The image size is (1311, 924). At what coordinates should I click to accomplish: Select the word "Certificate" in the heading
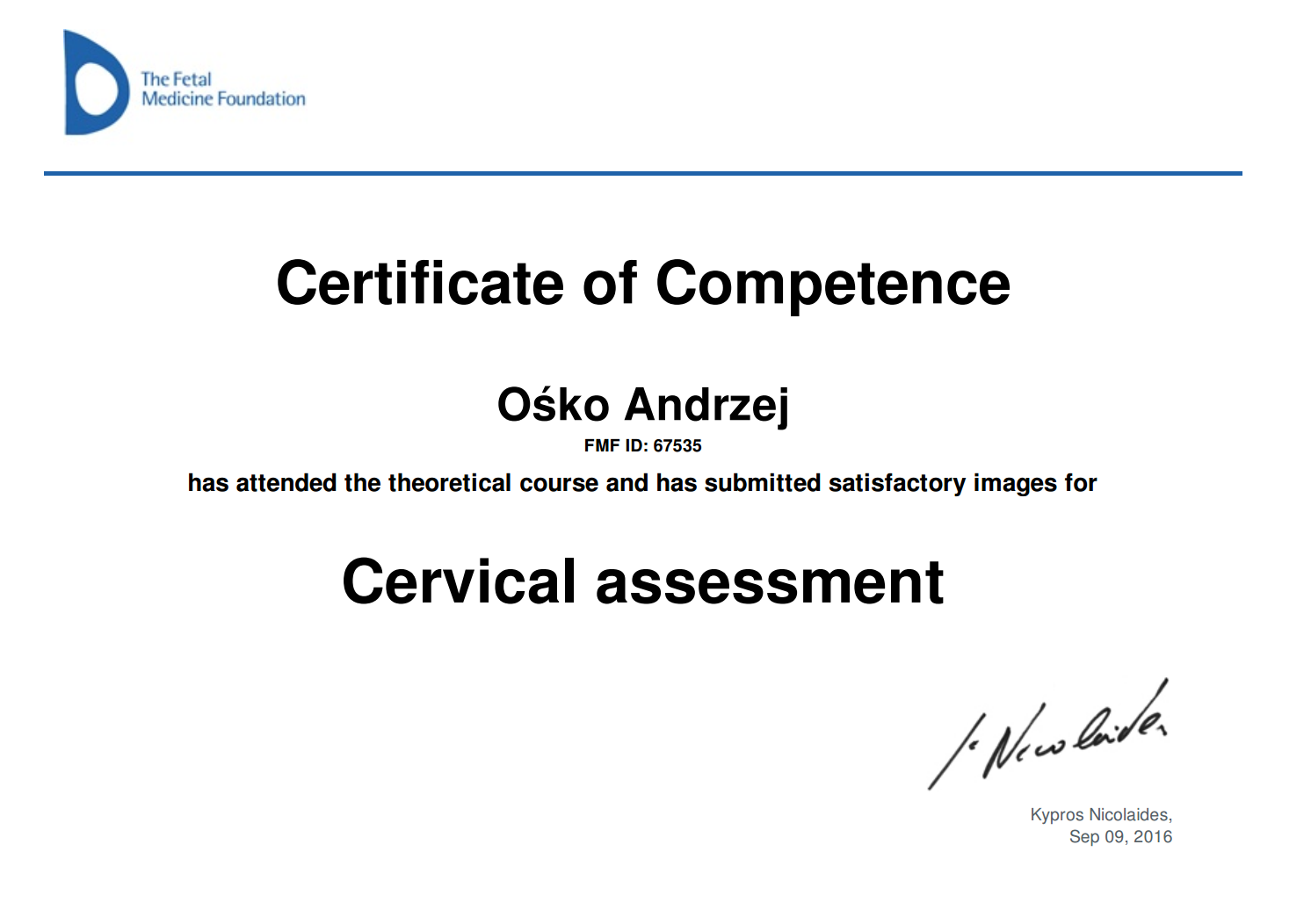[419, 284]
